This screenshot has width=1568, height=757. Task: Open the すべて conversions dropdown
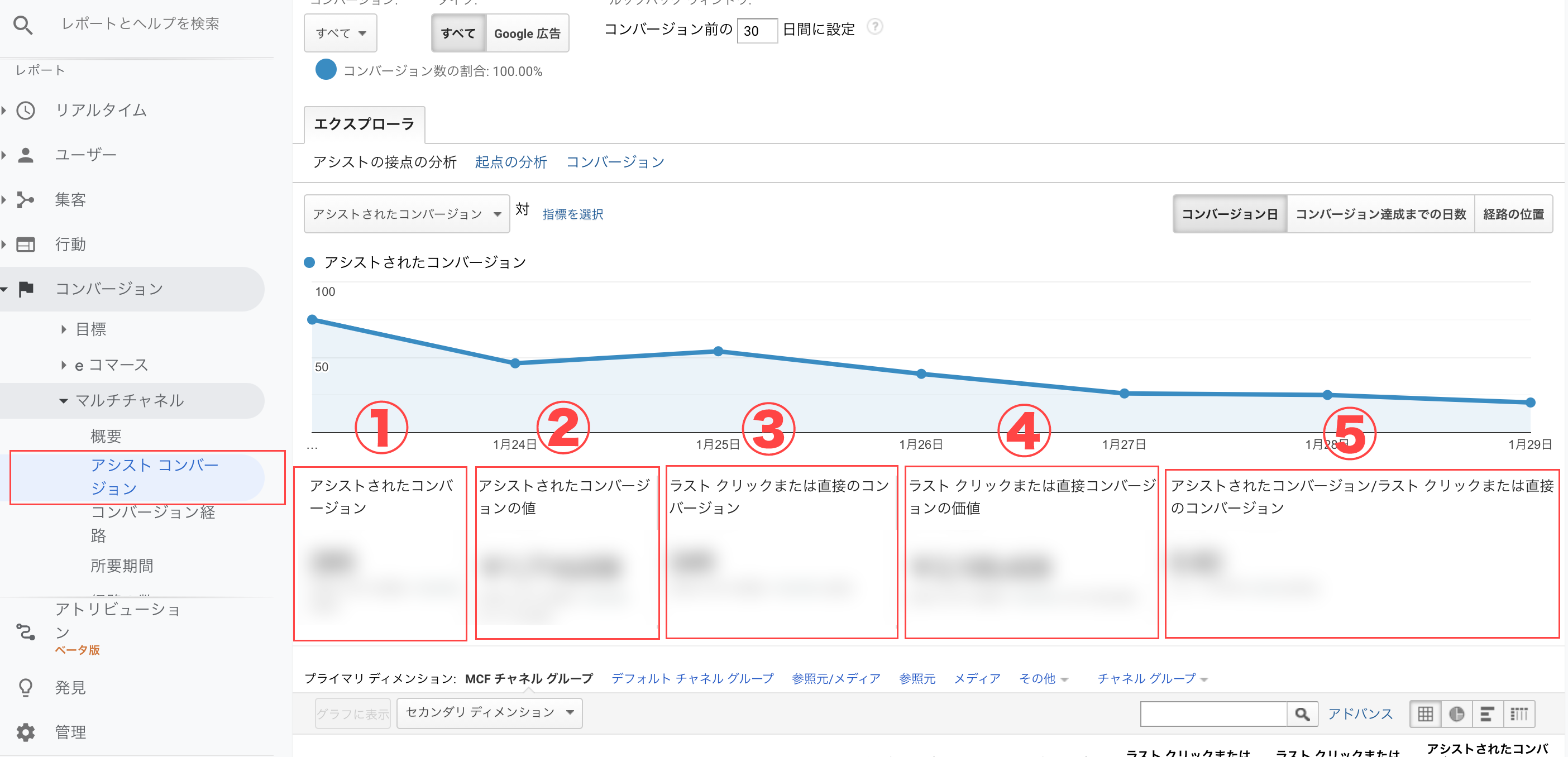[340, 33]
